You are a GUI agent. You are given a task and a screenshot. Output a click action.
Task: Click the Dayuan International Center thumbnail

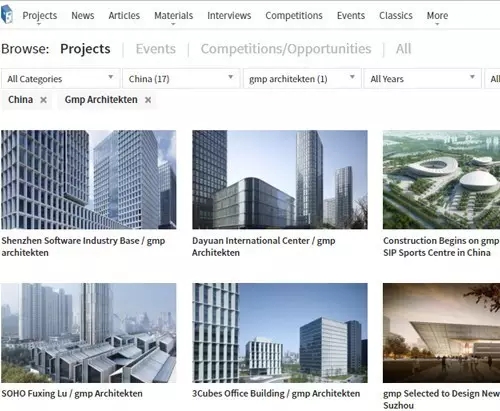pos(280,180)
